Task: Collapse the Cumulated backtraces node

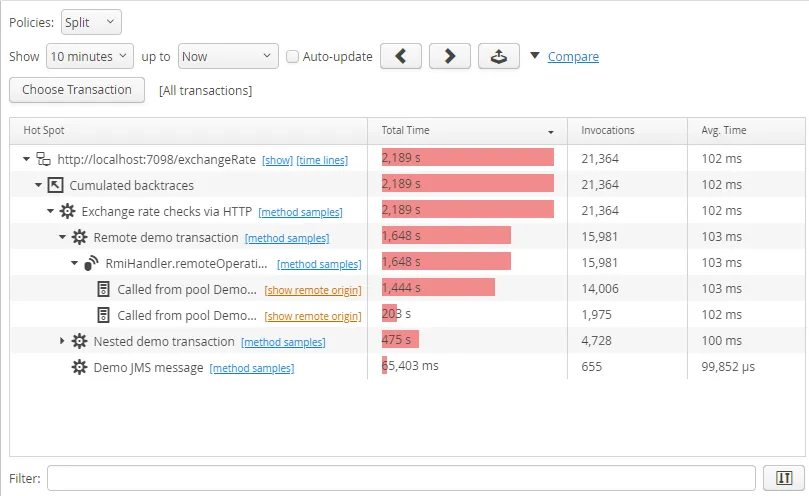Action: (x=38, y=185)
